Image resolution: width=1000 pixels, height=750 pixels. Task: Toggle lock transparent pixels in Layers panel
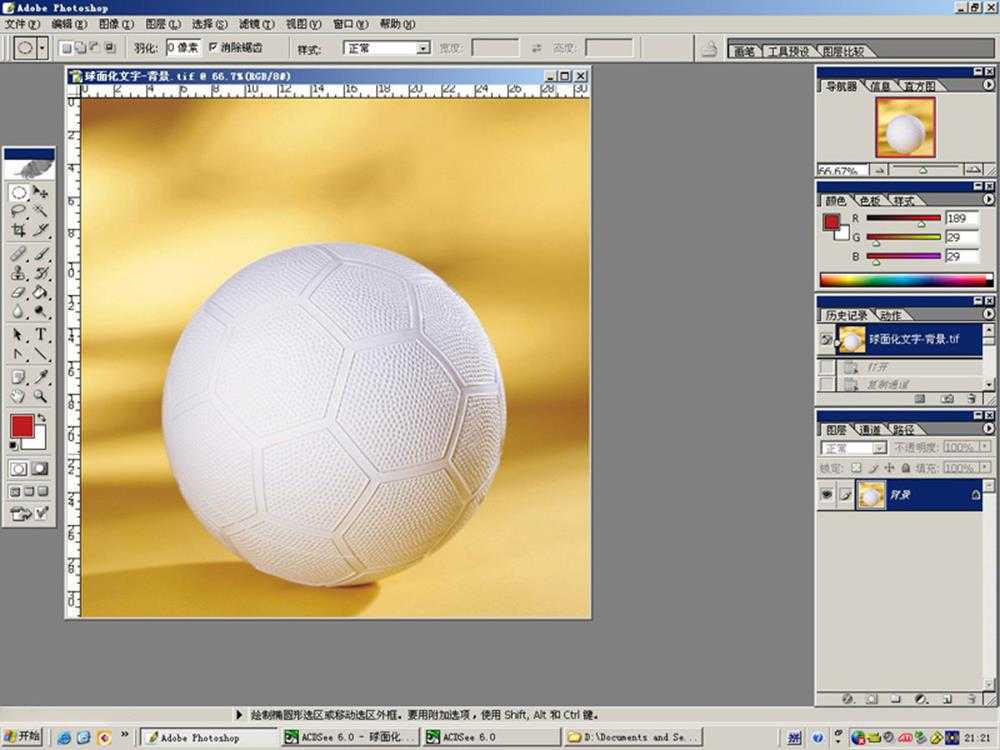856,468
